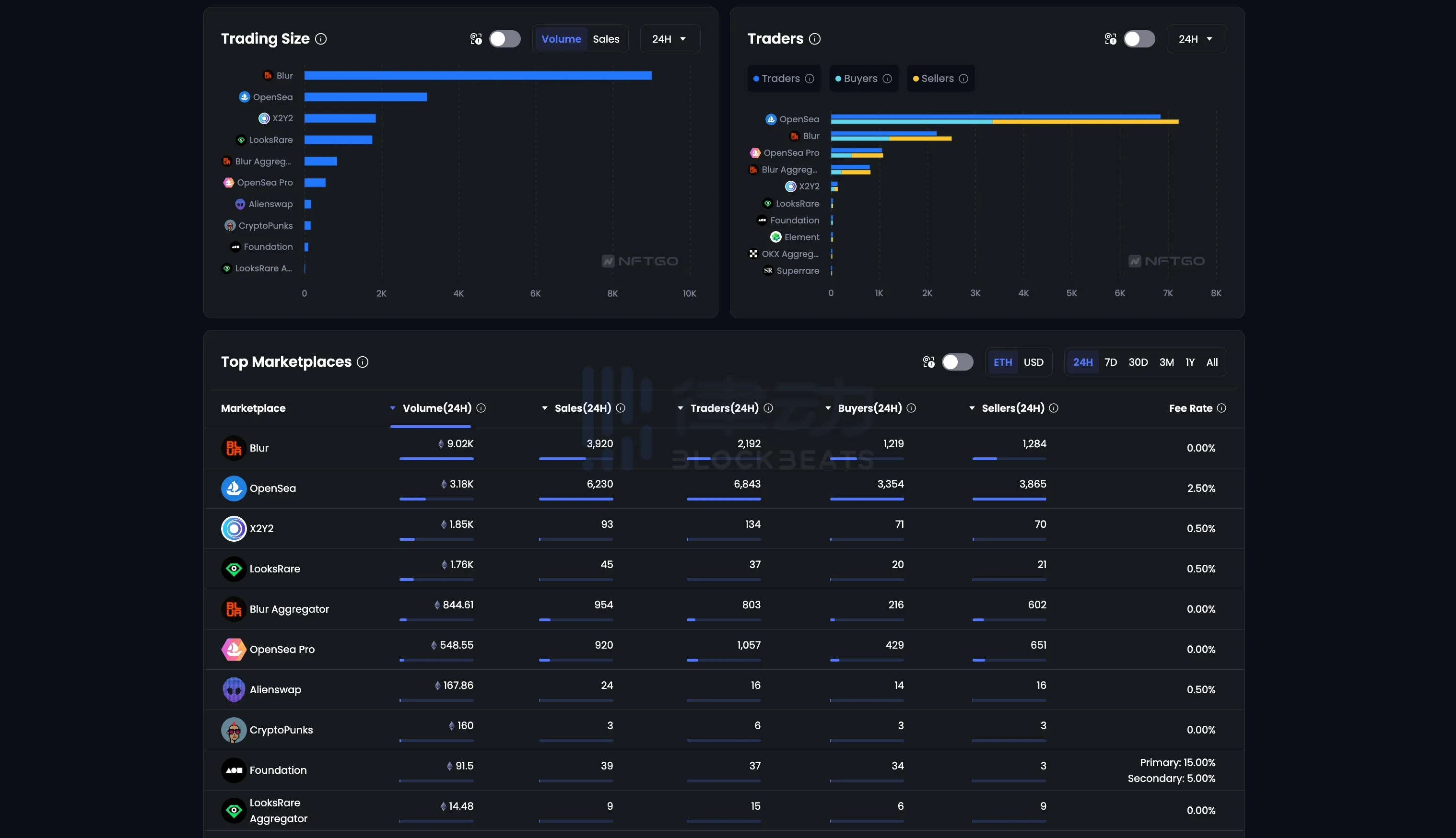Click the filter icon in Top Marketplaces panel

tap(928, 362)
